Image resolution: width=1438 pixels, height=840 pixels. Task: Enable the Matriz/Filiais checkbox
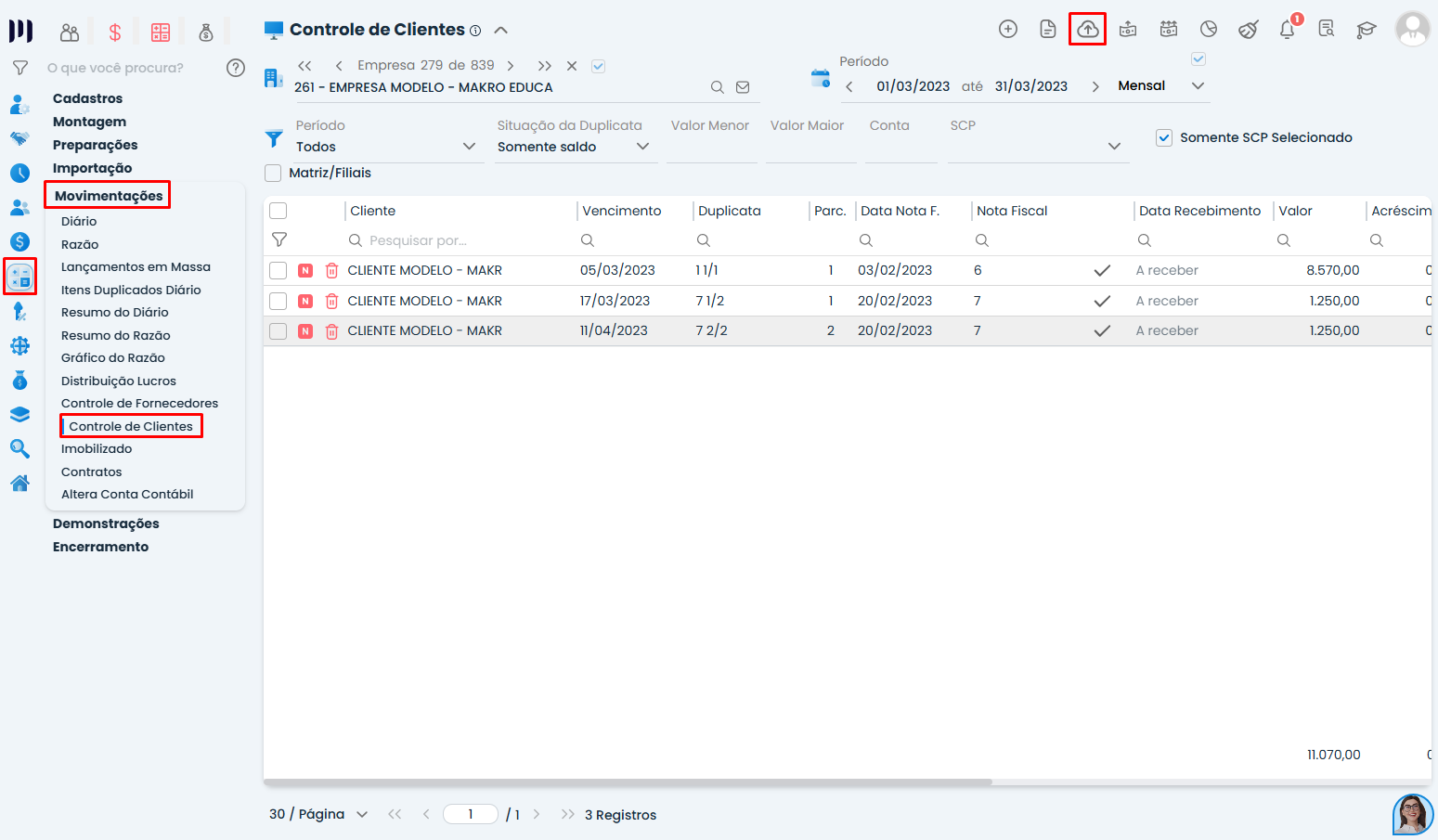tap(274, 174)
